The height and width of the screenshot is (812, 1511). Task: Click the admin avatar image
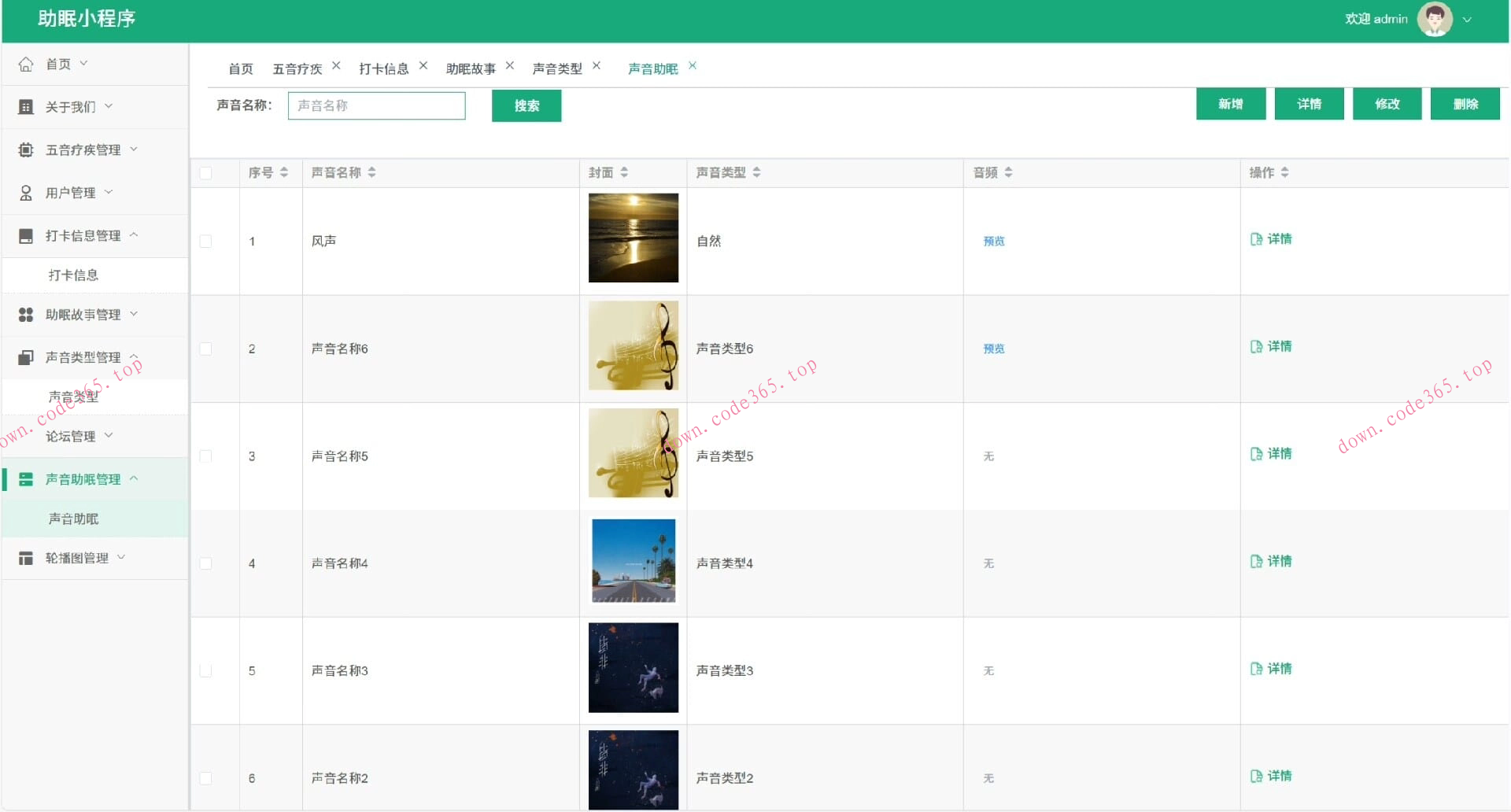pos(1435,19)
